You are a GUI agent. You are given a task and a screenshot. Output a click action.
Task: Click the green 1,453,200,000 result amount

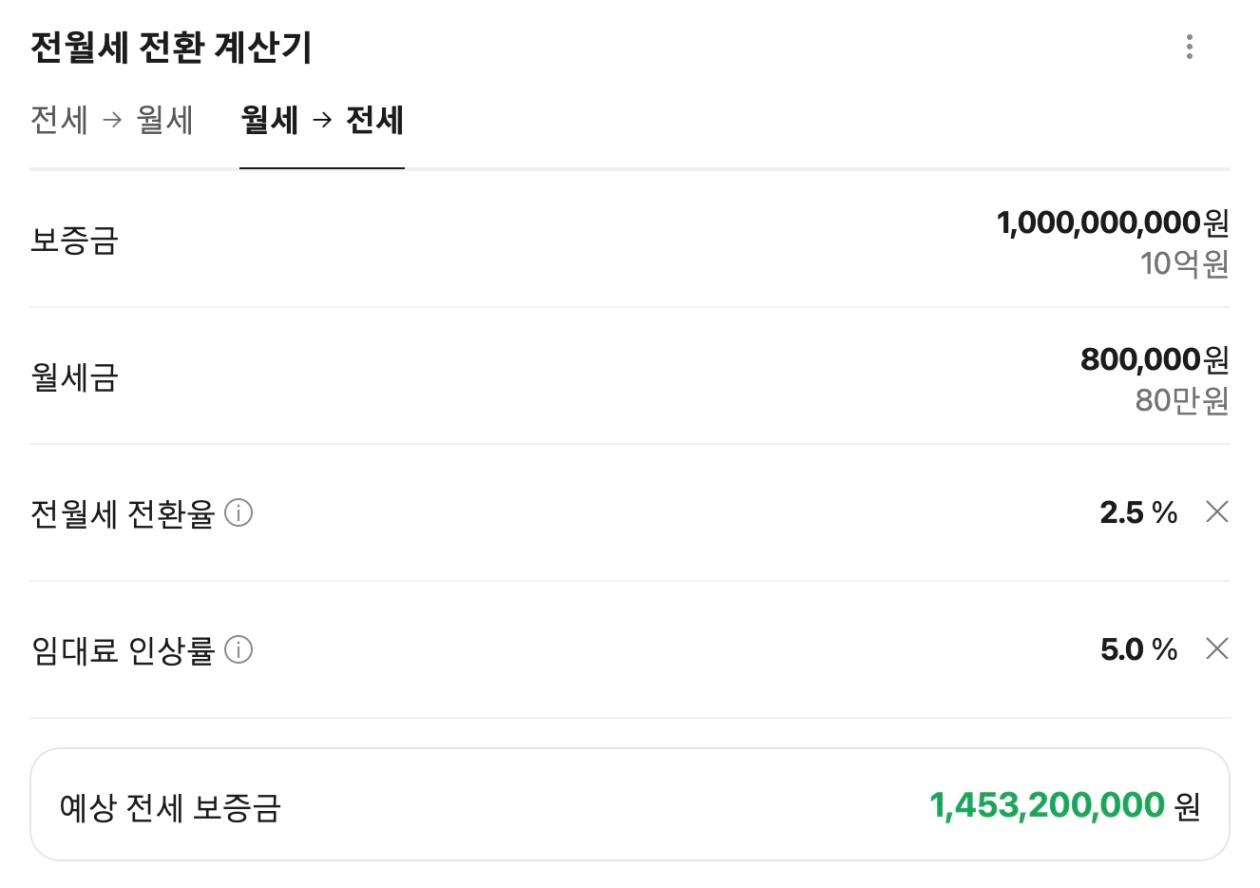click(1047, 805)
